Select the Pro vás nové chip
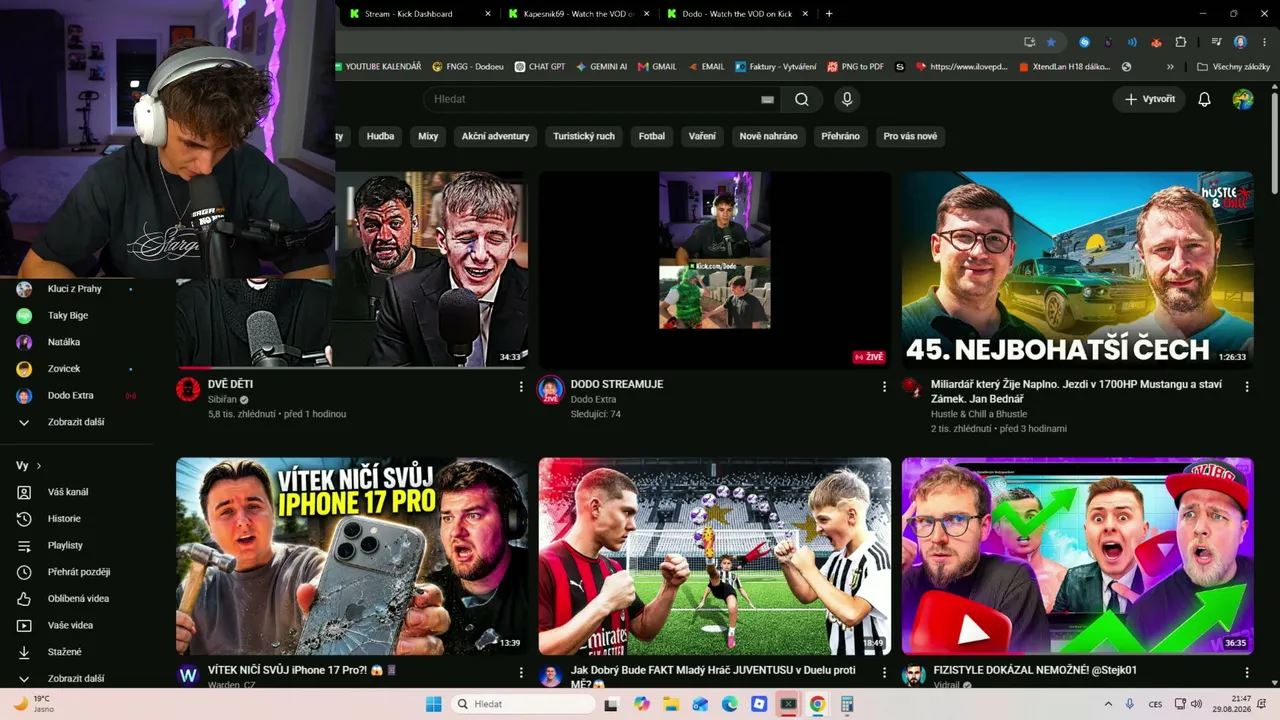This screenshot has height=720, width=1280. 910,136
